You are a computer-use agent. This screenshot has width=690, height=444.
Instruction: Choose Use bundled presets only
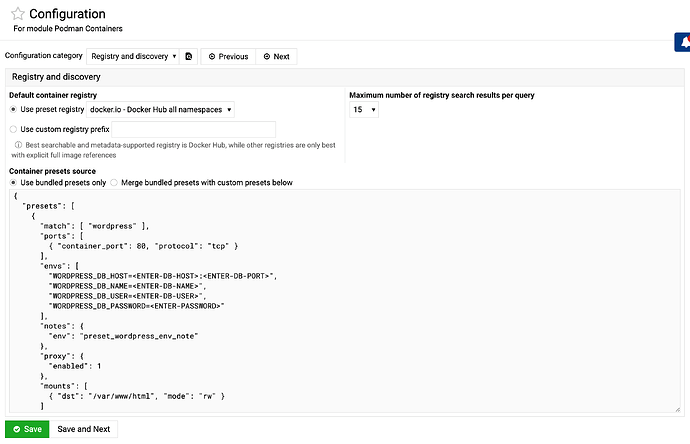(x=13, y=183)
